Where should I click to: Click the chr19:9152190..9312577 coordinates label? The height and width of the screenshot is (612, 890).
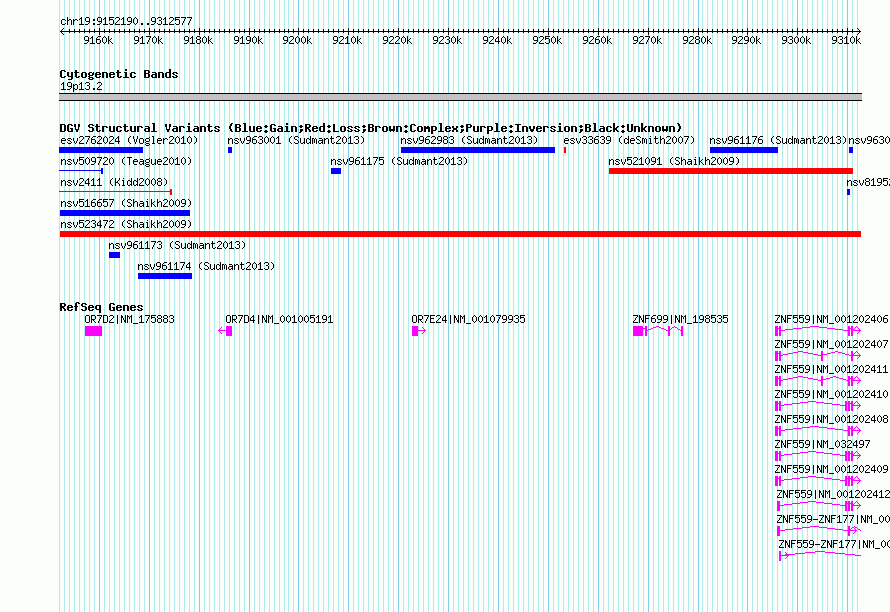click(127, 22)
